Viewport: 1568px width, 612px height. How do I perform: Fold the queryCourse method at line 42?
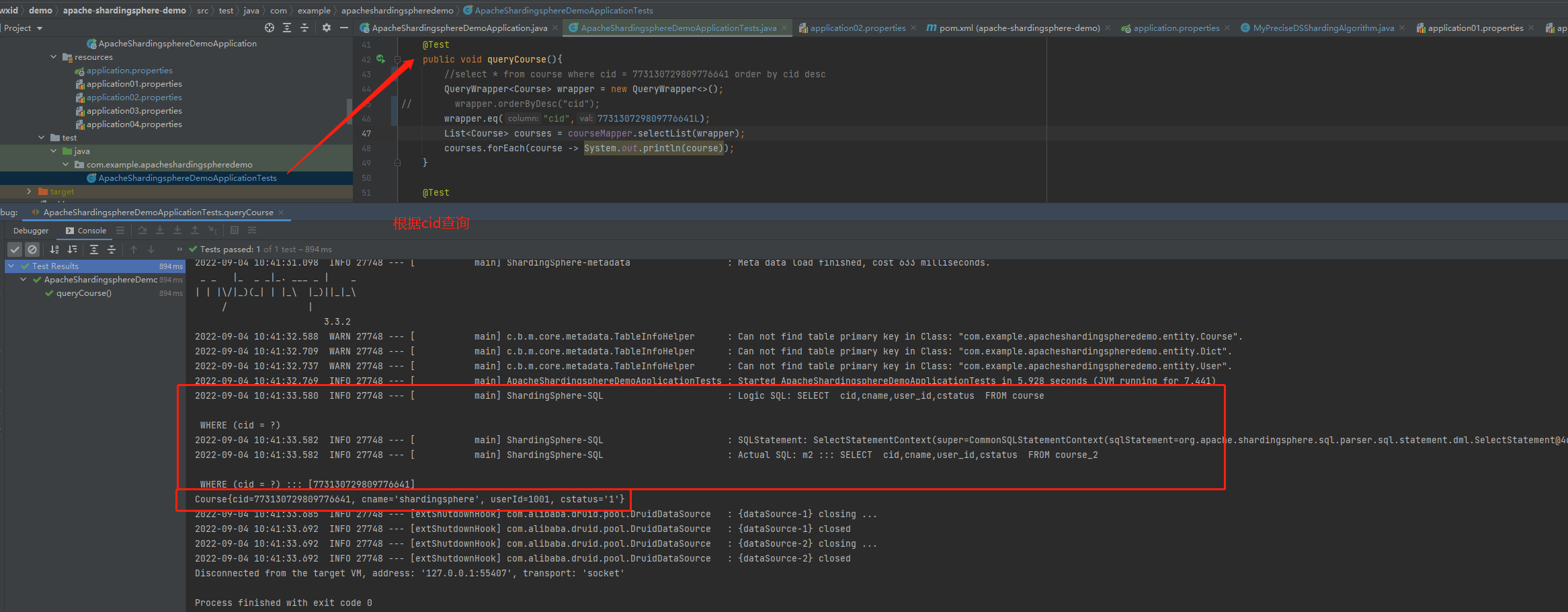[x=397, y=59]
